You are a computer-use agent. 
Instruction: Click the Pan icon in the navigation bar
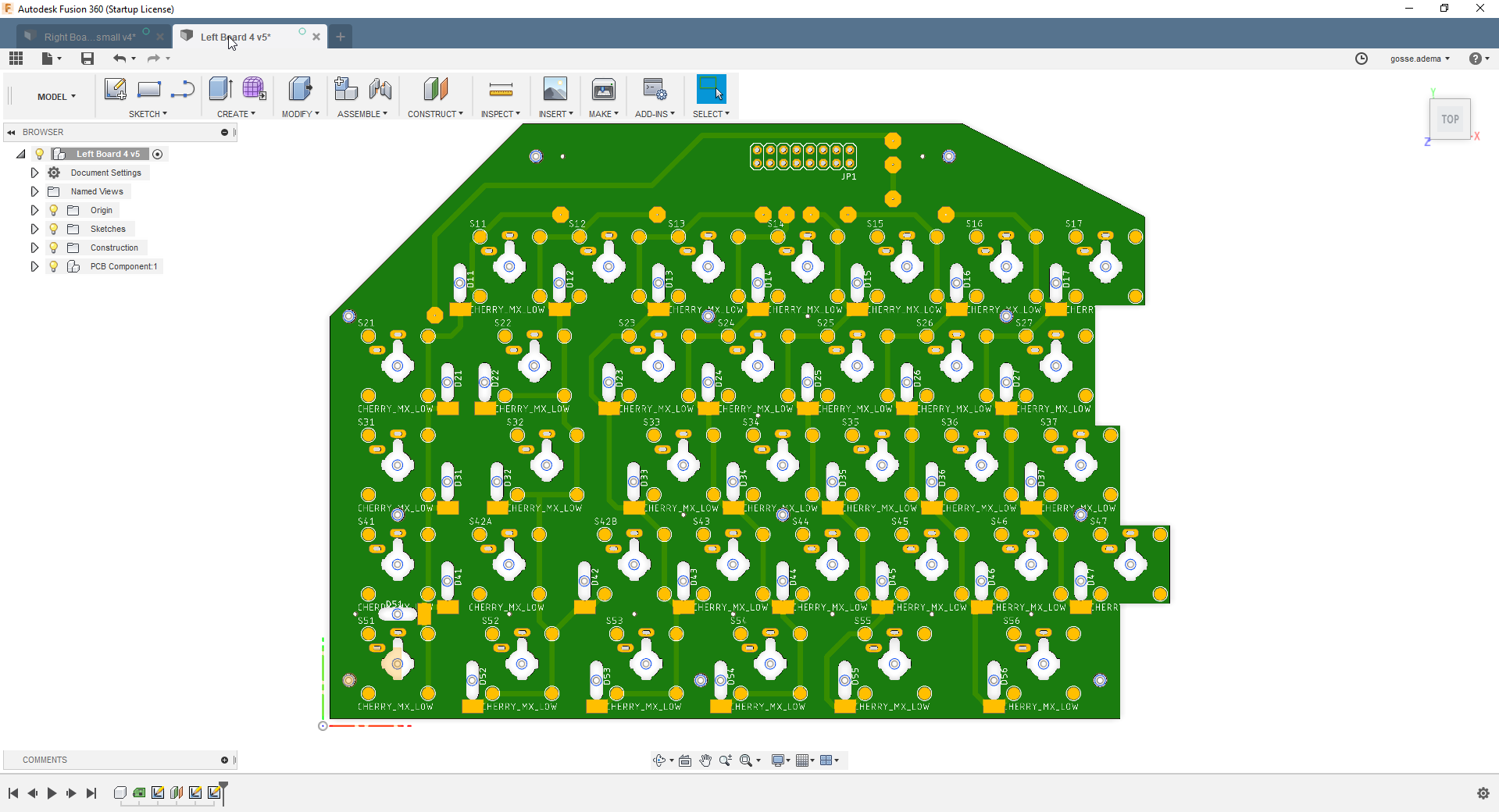point(705,760)
